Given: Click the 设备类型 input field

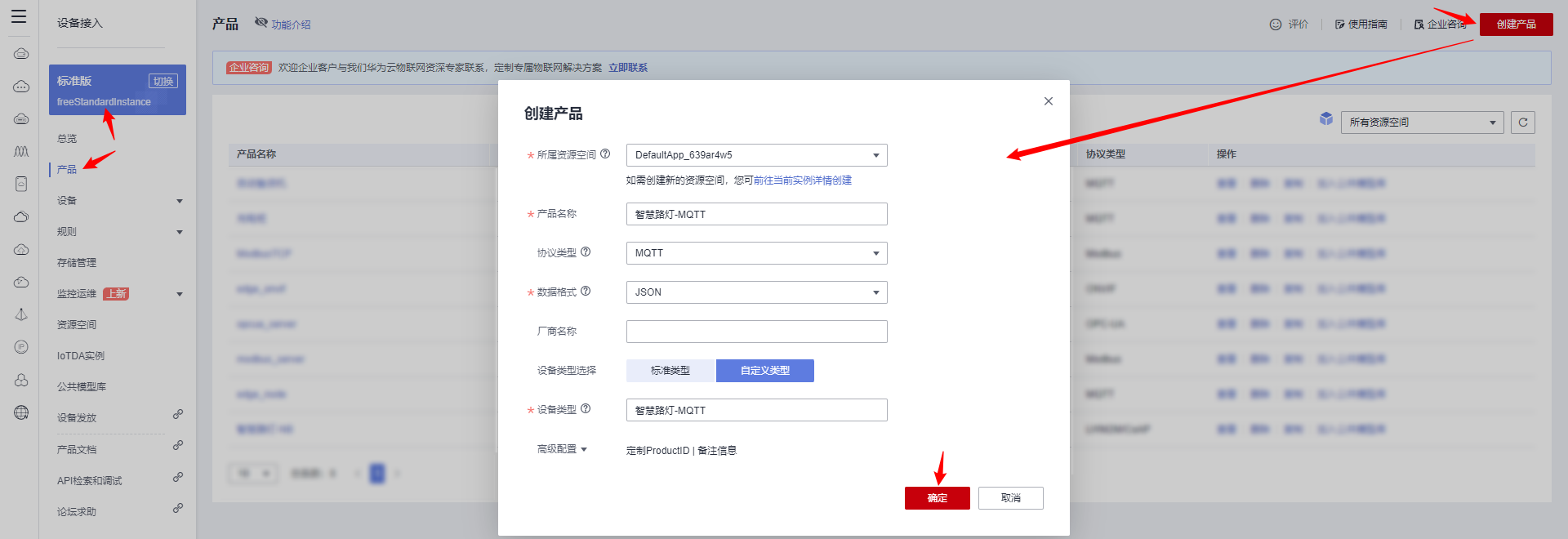Looking at the screenshot, I should [x=757, y=410].
